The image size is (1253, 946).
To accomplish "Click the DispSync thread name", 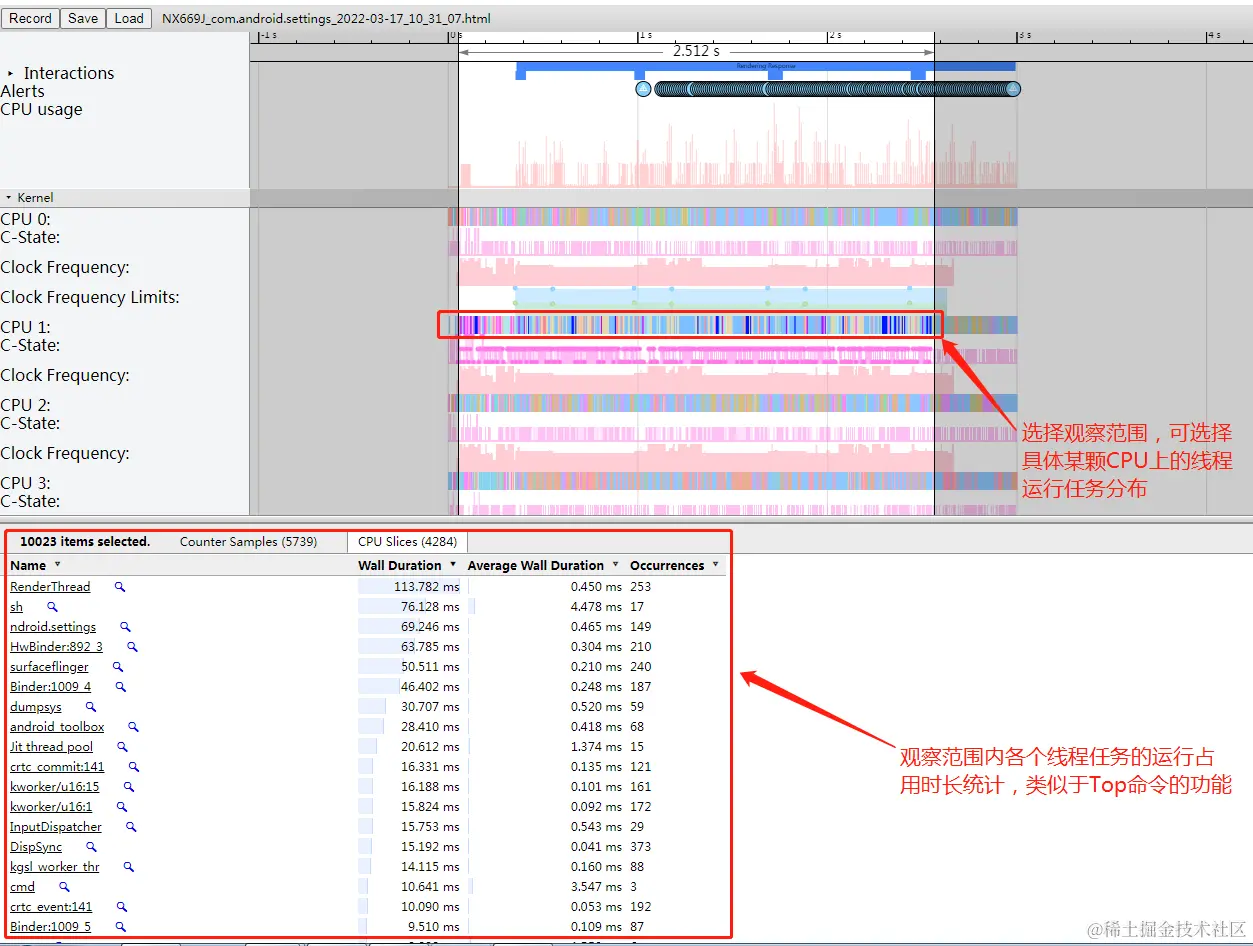I will click(36, 847).
